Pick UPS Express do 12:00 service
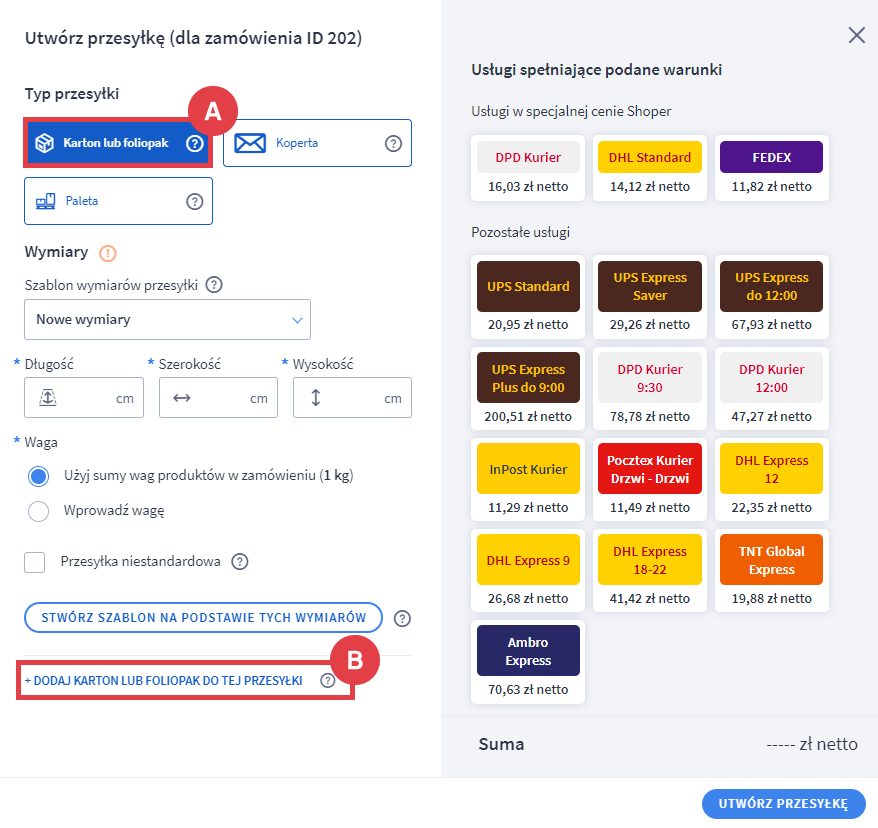 pos(772,297)
